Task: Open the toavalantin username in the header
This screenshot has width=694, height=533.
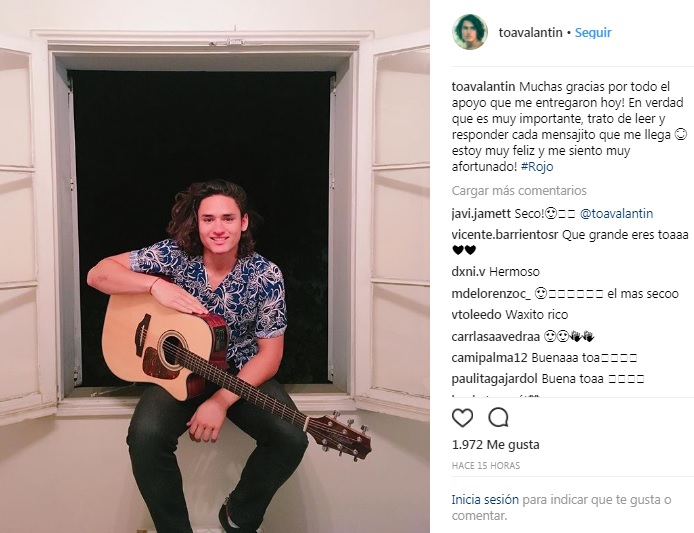Action: coord(530,33)
